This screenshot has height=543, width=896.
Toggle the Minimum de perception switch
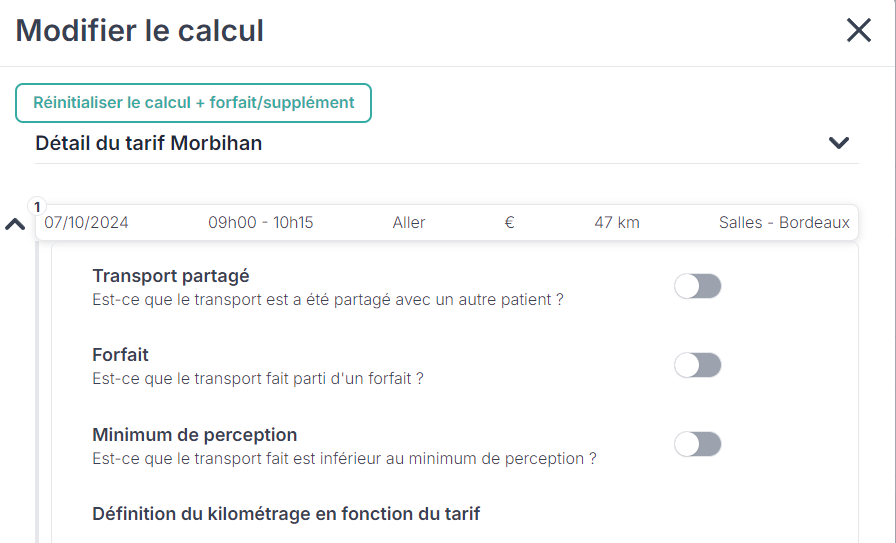(697, 444)
